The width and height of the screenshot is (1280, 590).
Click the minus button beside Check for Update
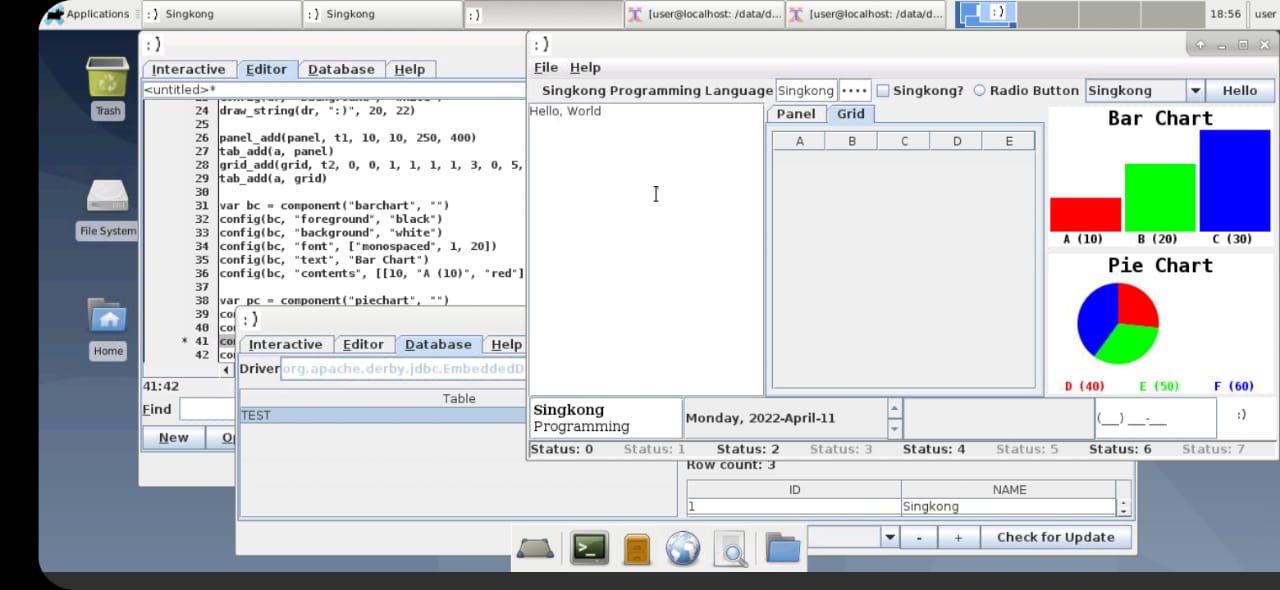click(918, 537)
